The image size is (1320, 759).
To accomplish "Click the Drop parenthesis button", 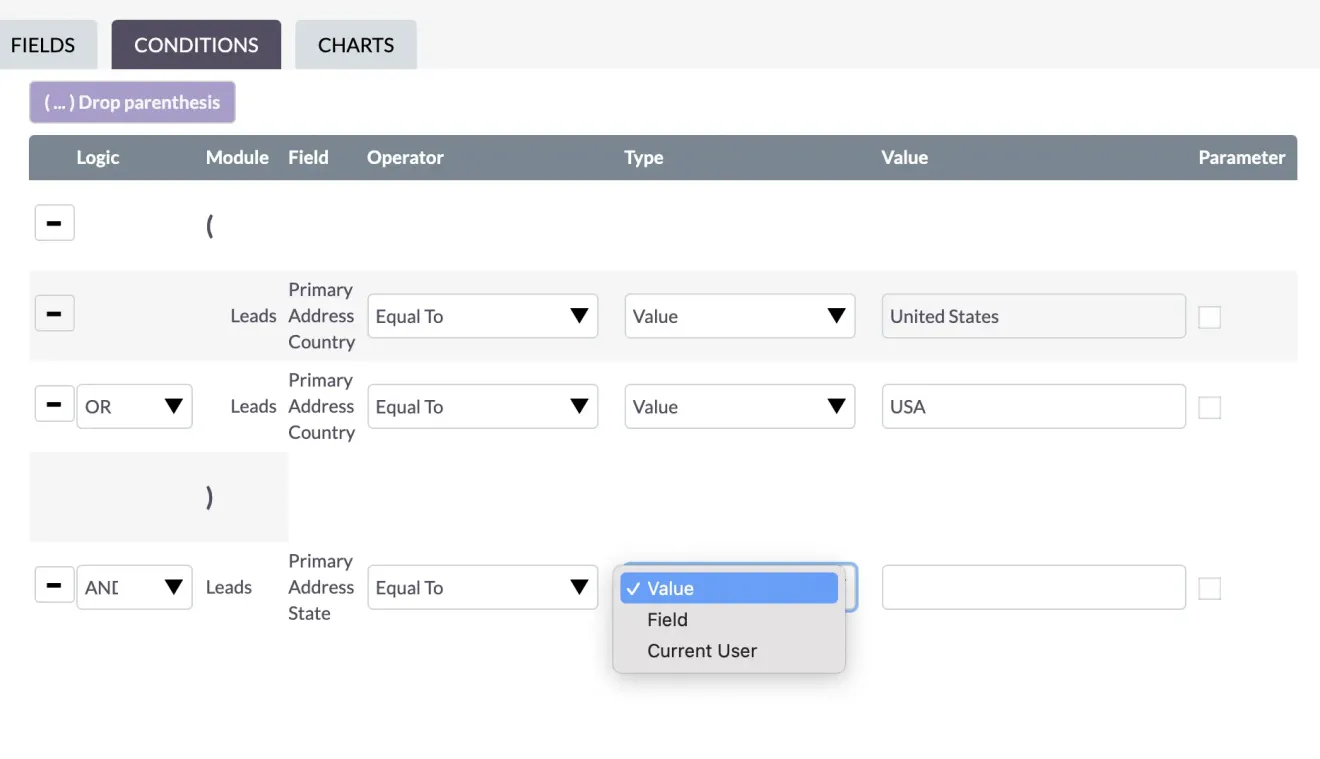I will pos(132,101).
